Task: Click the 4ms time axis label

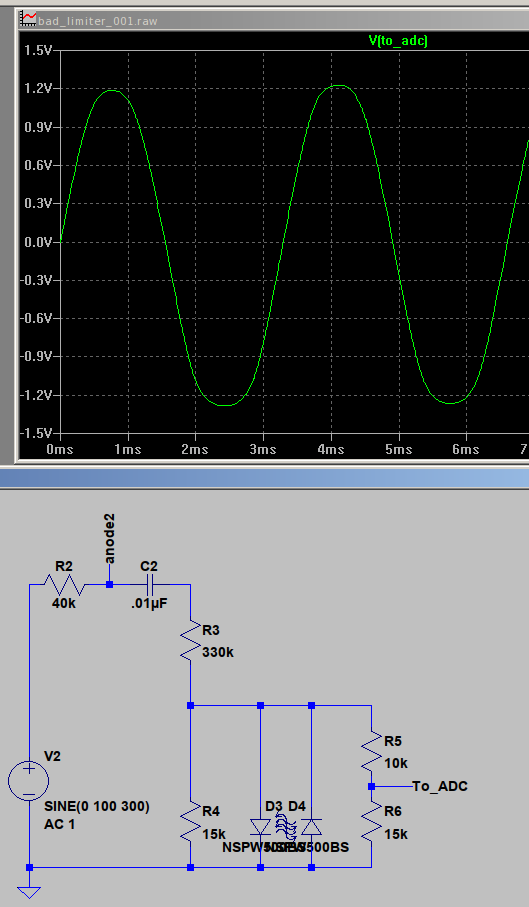Action: pos(330,449)
